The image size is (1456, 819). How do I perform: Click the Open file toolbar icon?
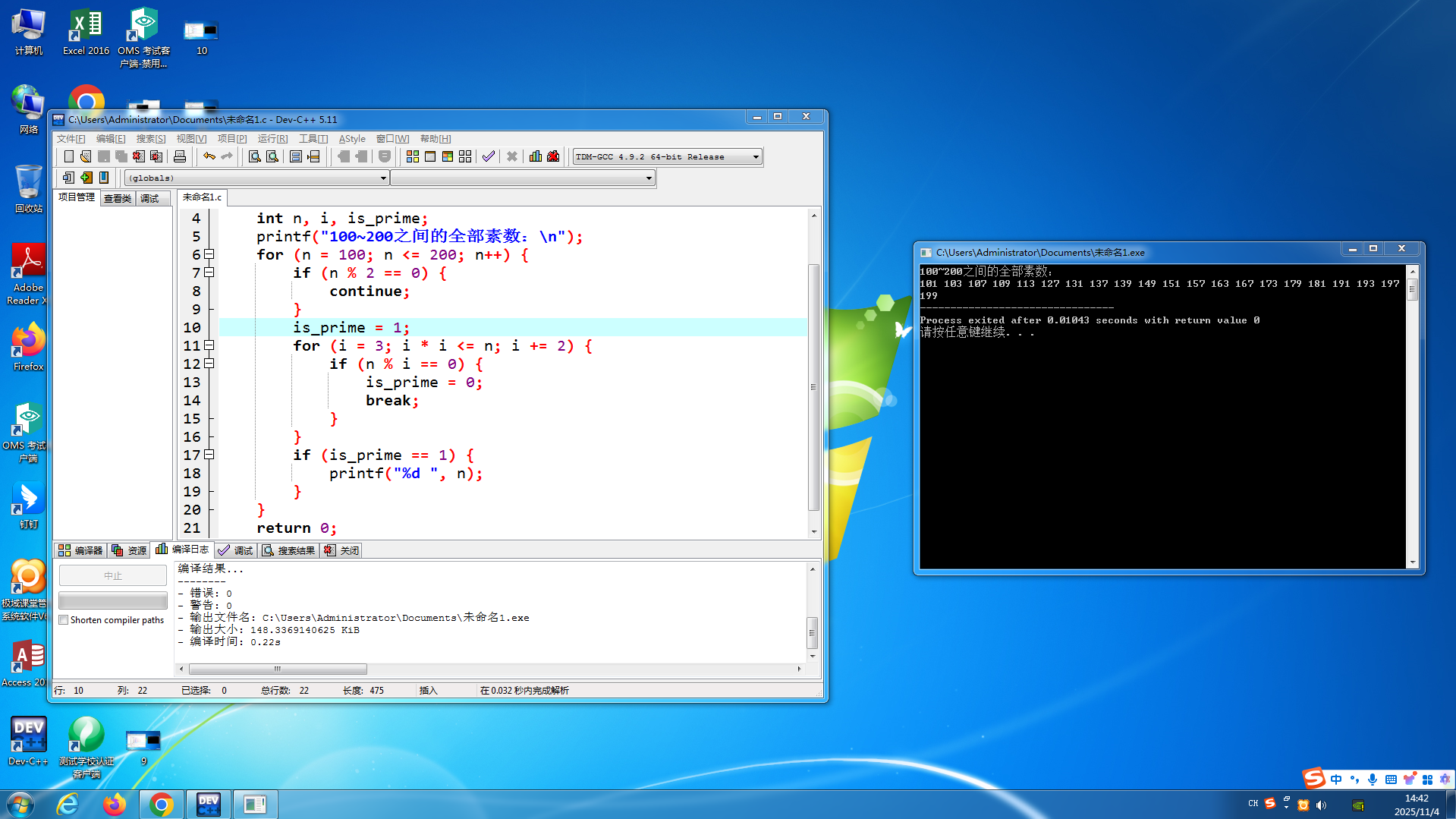[86, 156]
